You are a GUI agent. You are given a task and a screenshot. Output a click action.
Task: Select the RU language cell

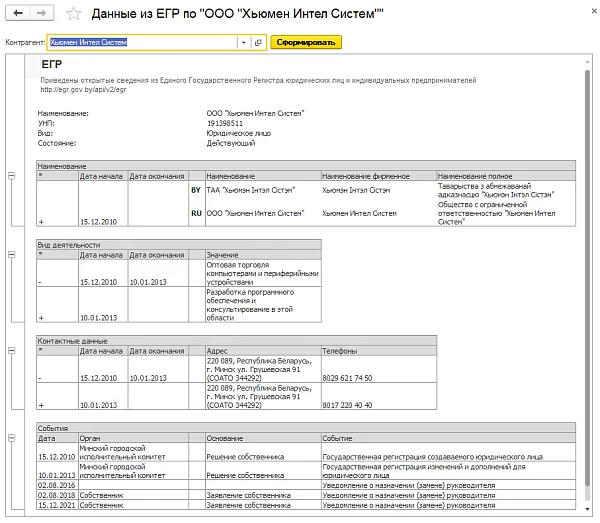(197, 213)
